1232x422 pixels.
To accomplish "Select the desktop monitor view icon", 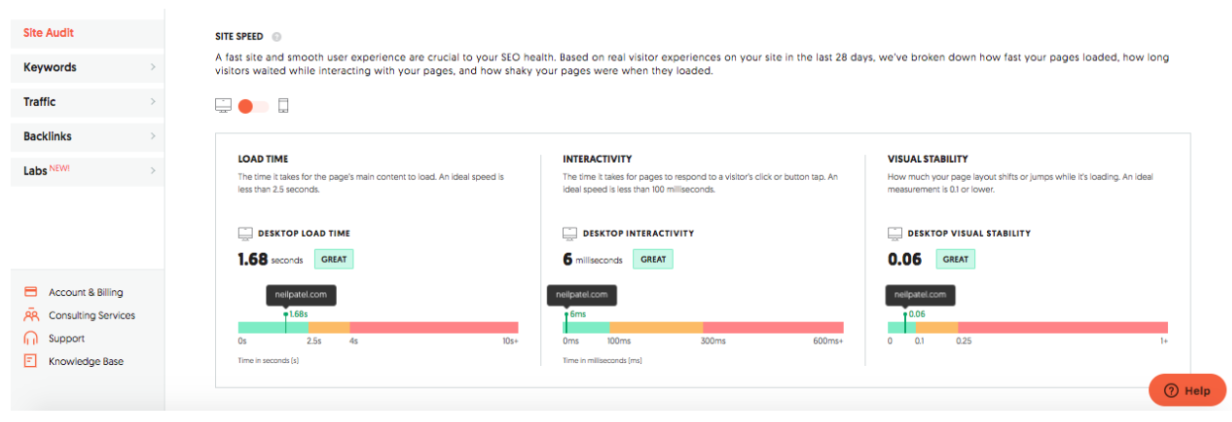I will [x=223, y=106].
